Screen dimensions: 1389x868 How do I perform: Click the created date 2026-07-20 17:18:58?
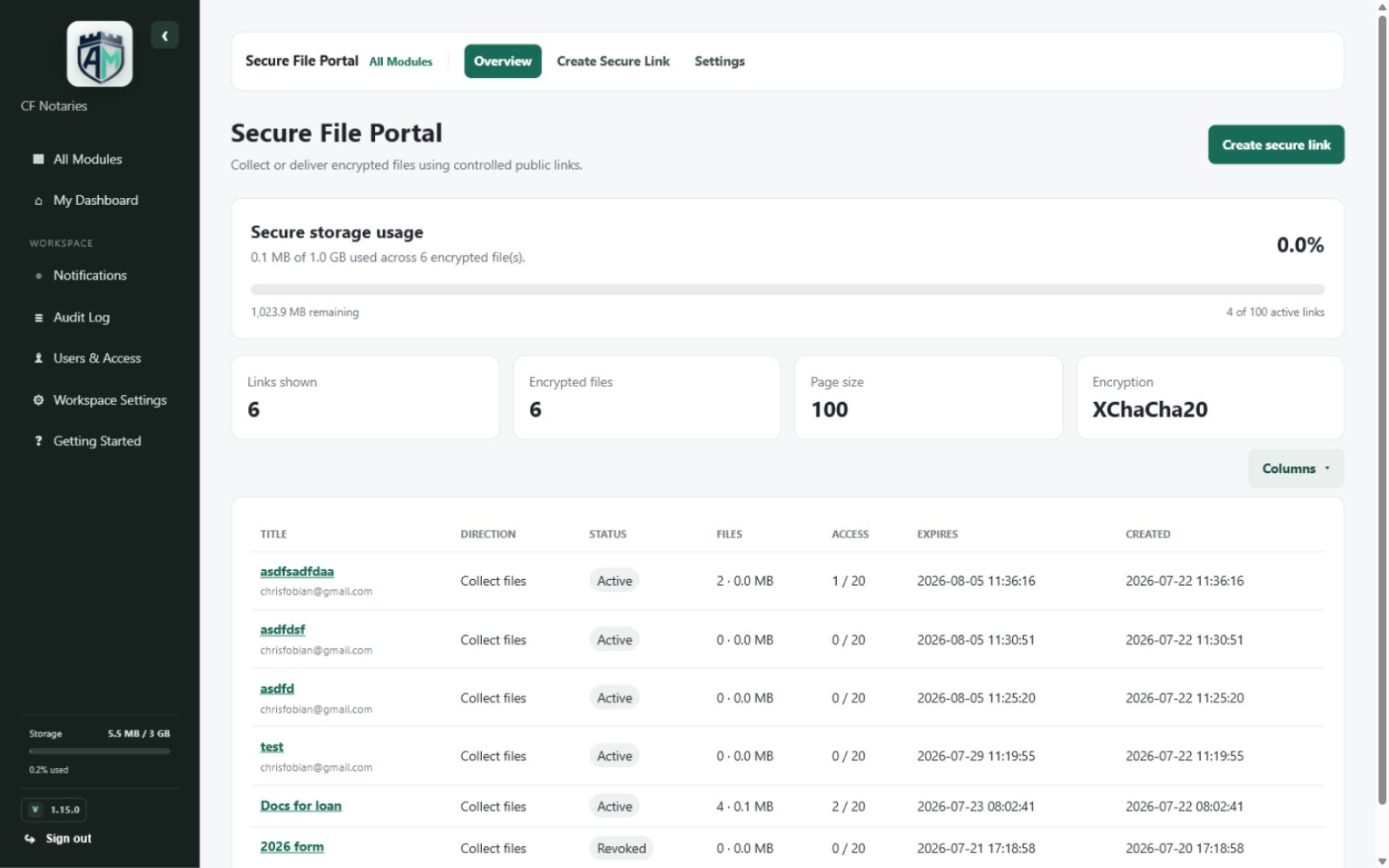[1185, 849]
